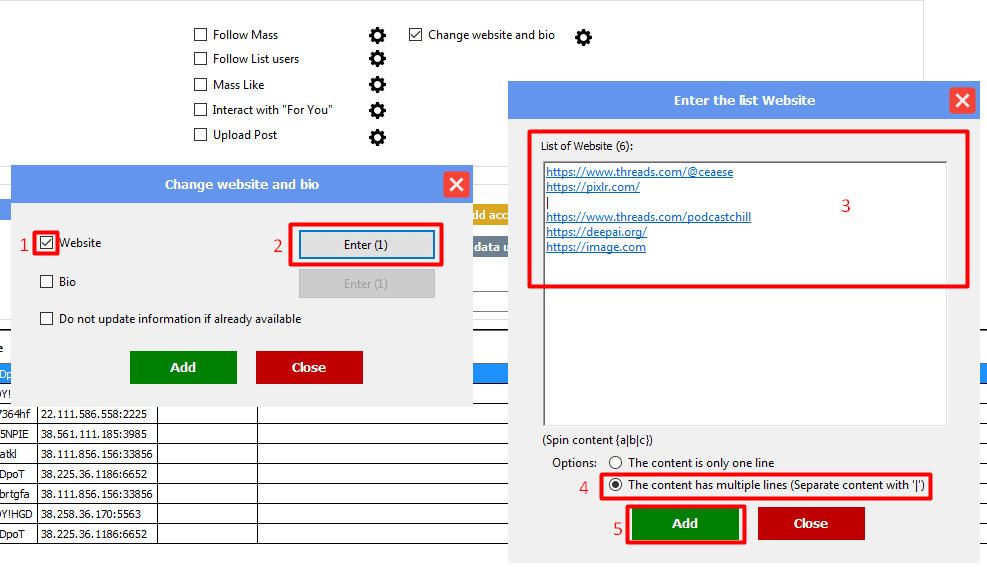987x568 pixels.
Task: Click the deepai.org link in website list
Action: (x=596, y=232)
